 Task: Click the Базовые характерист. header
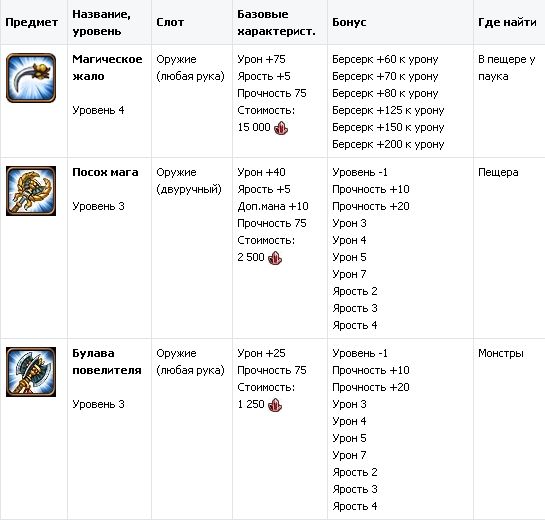(276, 23)
